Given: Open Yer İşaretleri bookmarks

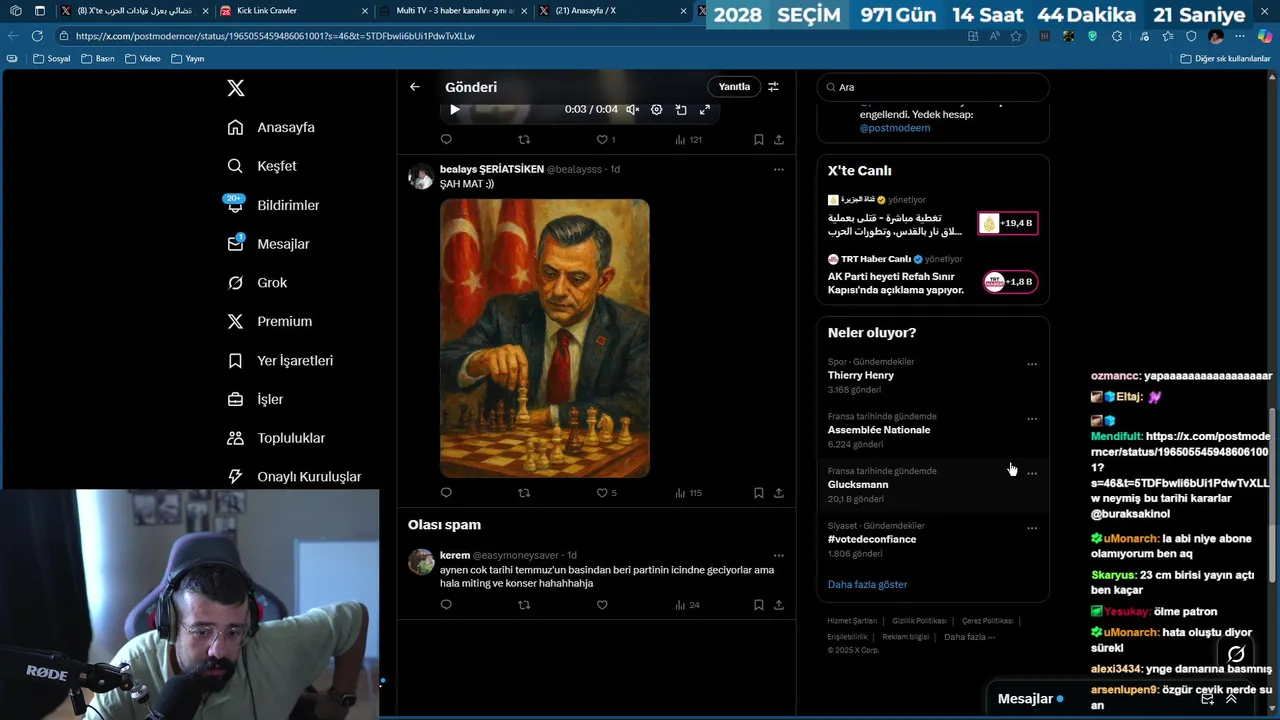Looking at the screenshot, I should 280,360.
